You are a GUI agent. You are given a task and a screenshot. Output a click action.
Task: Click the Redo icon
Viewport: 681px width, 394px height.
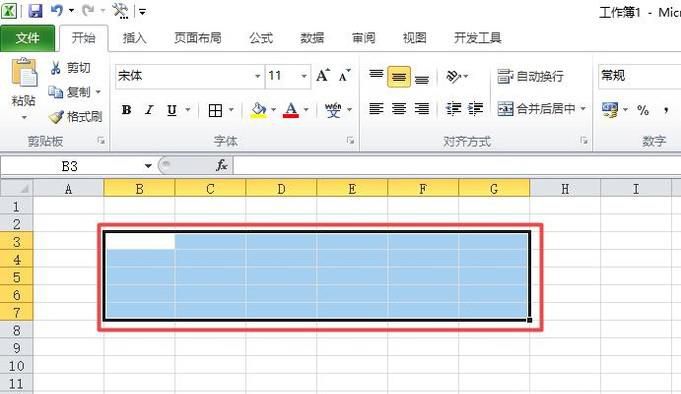(88, 10)
